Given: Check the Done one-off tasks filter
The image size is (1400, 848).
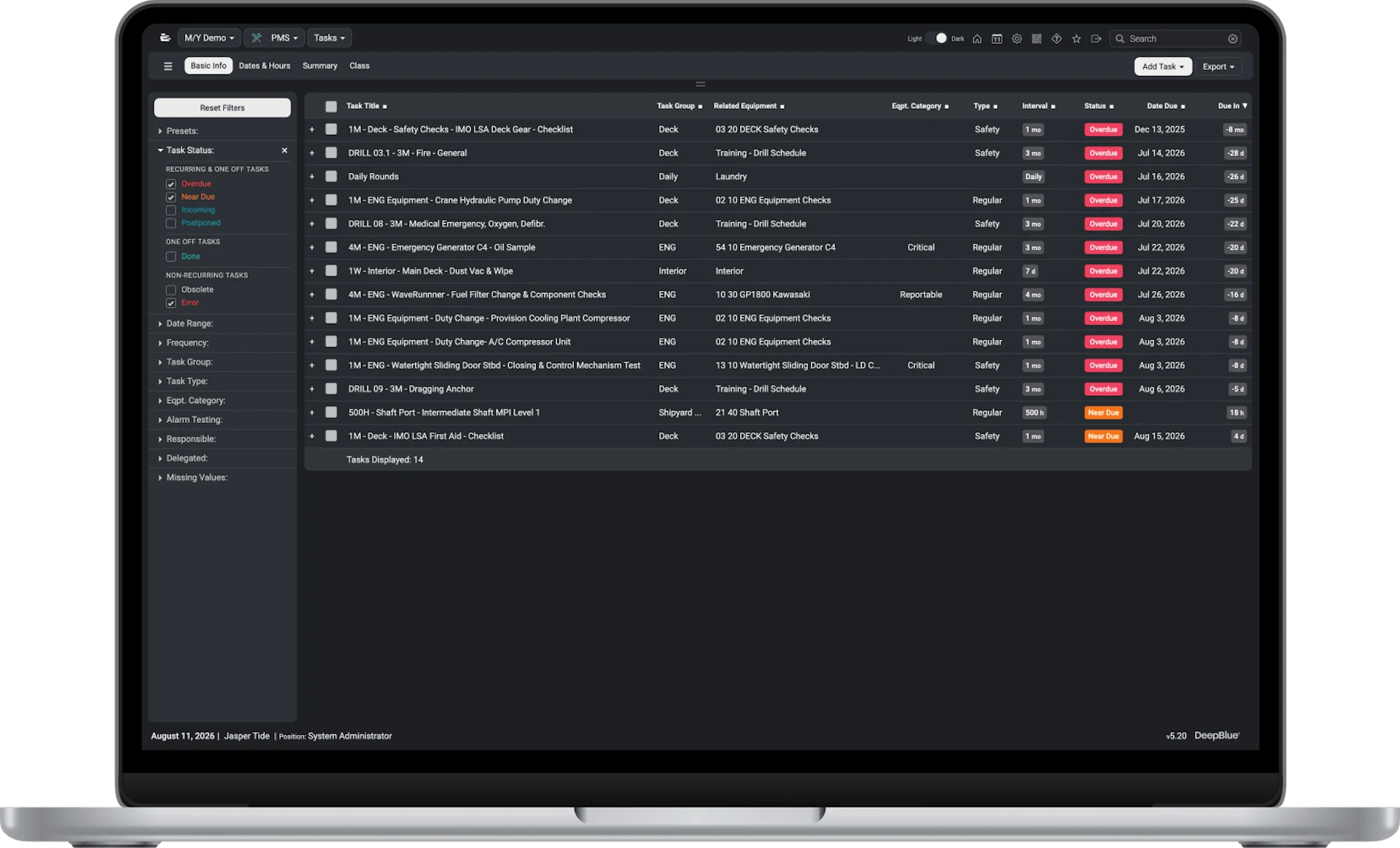Looking at the screenshot, I should pos(171,257).
